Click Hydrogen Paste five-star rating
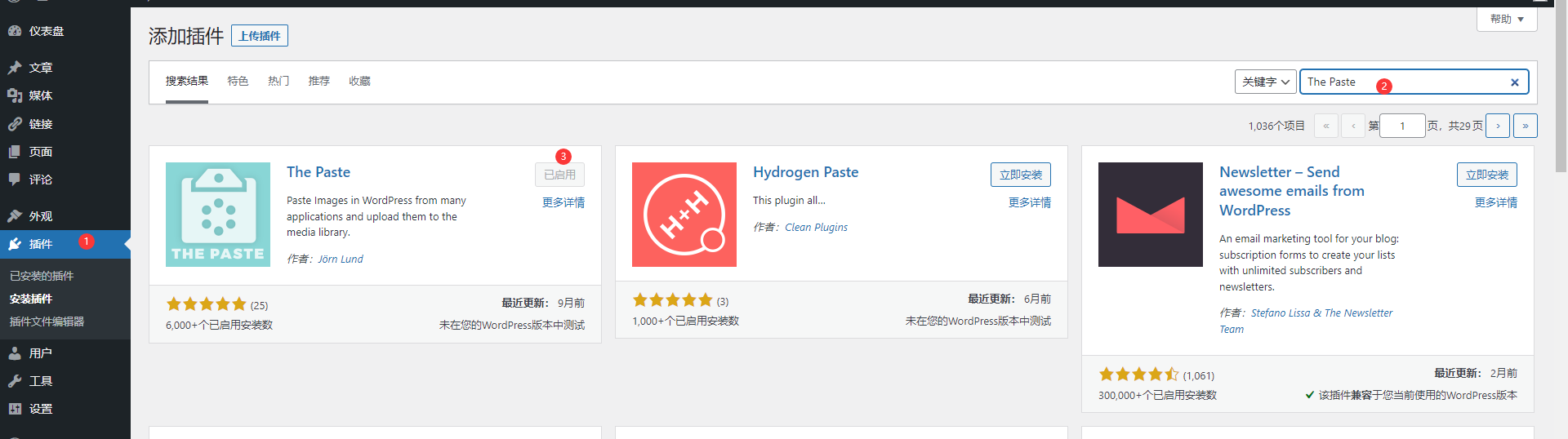Screen dimensions: 1568x439 click(673, 300)
